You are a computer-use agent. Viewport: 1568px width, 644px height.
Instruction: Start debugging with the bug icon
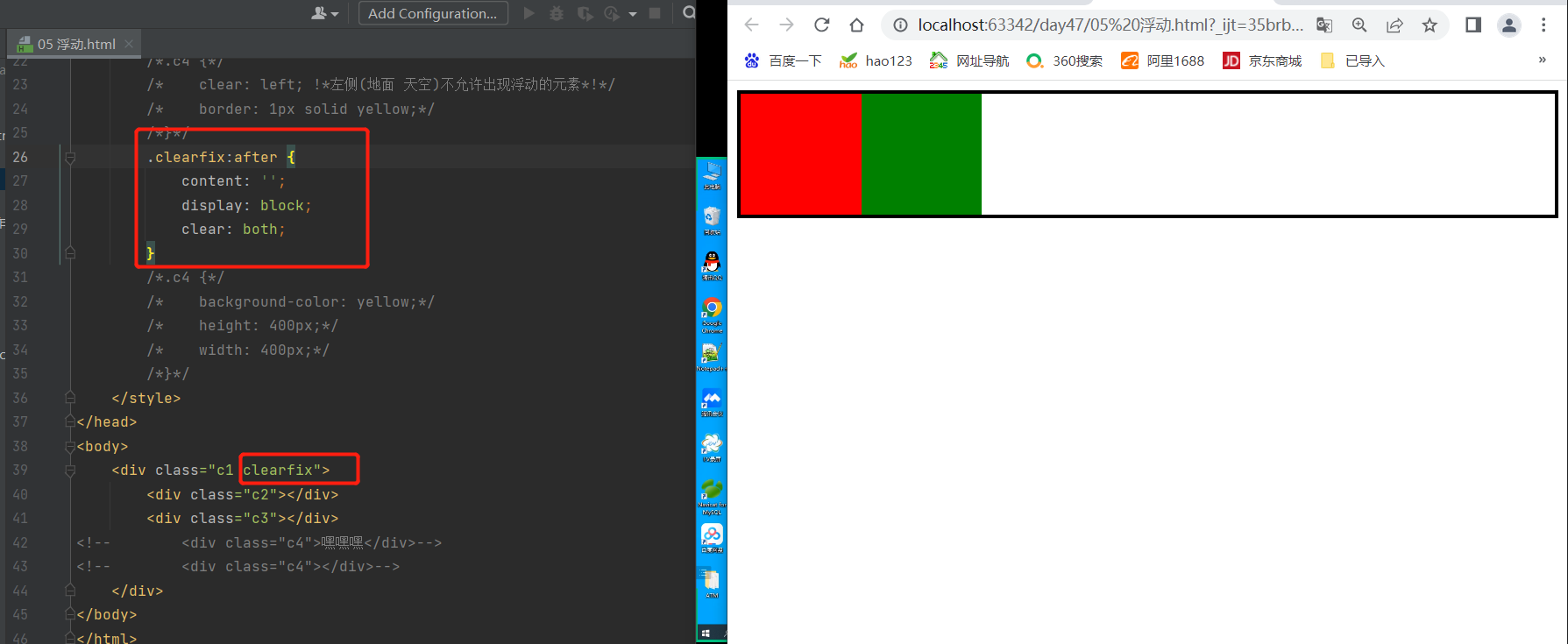coord(557,13)
